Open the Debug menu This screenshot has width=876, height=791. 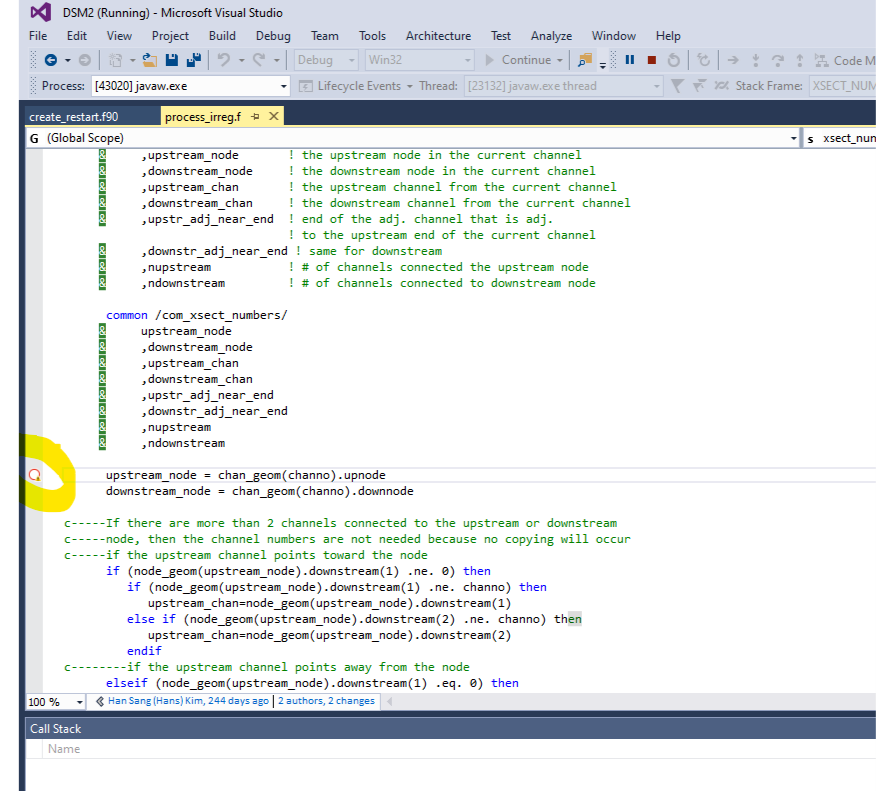point(273,36)
